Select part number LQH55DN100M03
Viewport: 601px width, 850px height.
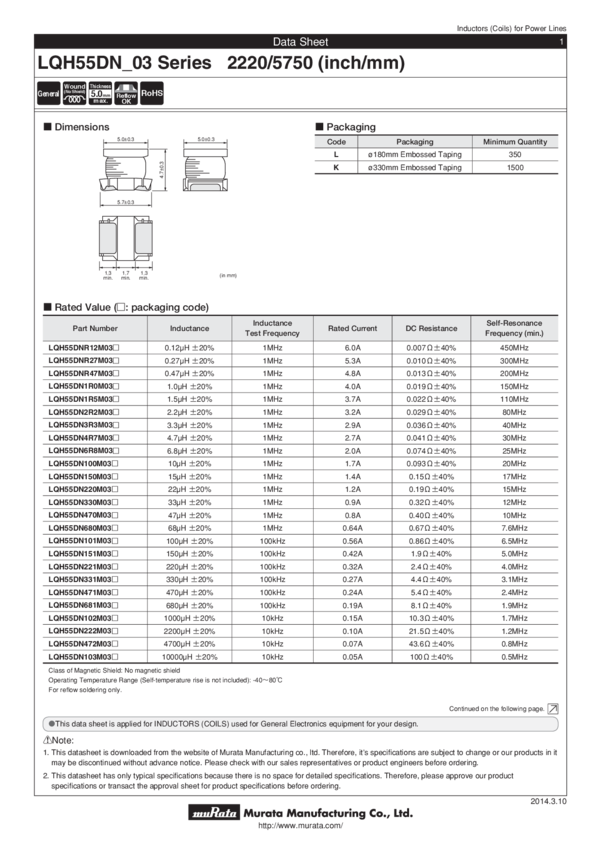coord(83,463)
